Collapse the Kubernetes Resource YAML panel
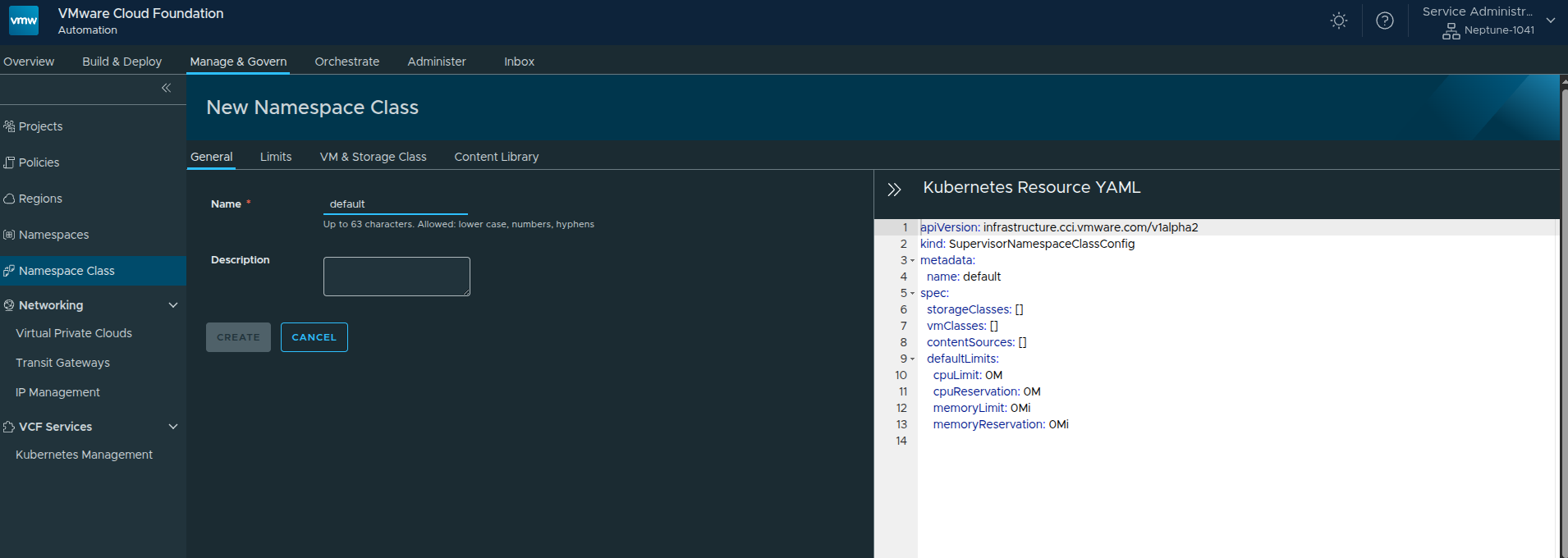Screen dimensions: 1568x558 894,190
